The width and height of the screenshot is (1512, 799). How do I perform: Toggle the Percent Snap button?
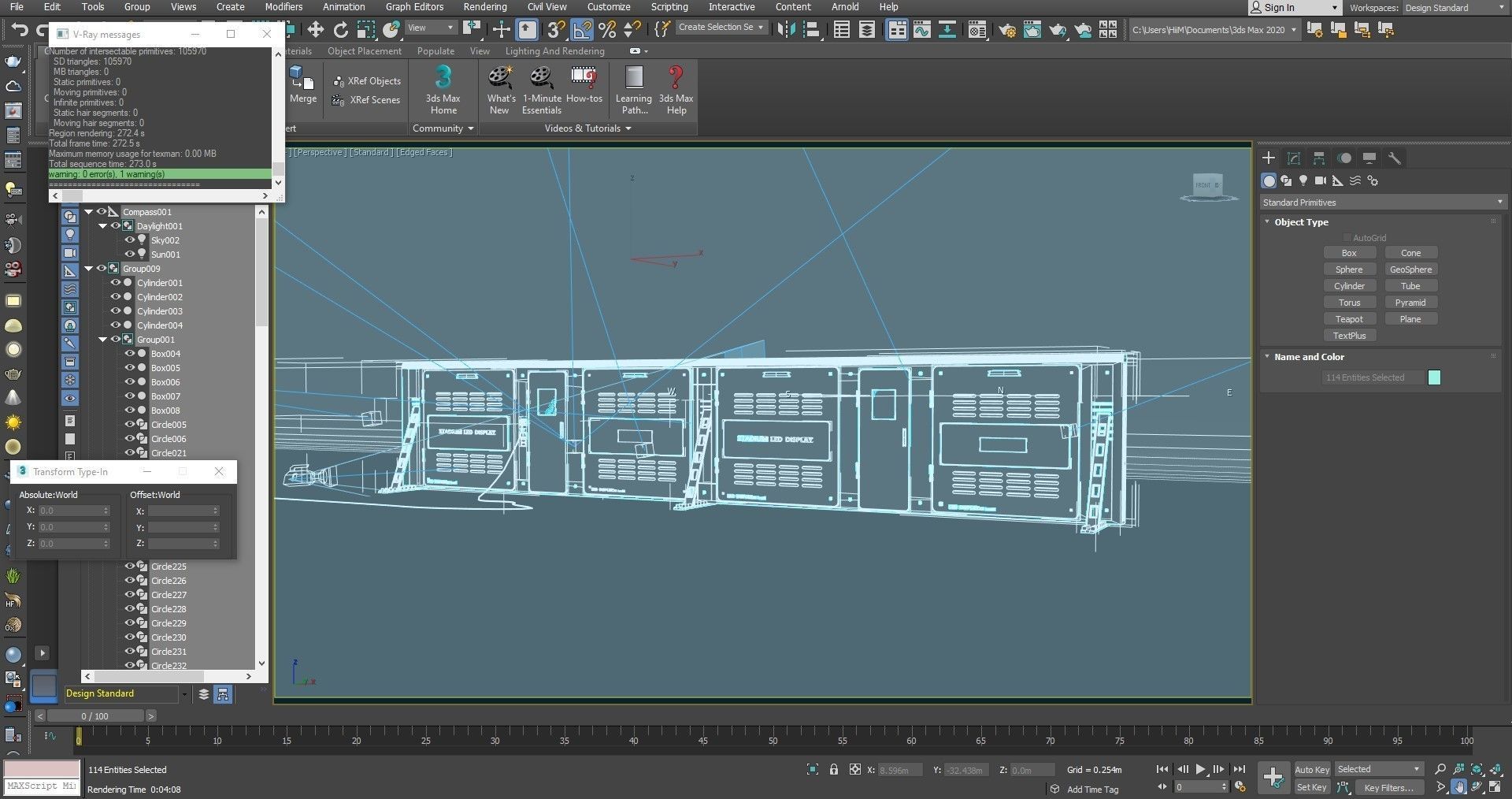click(x=607, y=30)
